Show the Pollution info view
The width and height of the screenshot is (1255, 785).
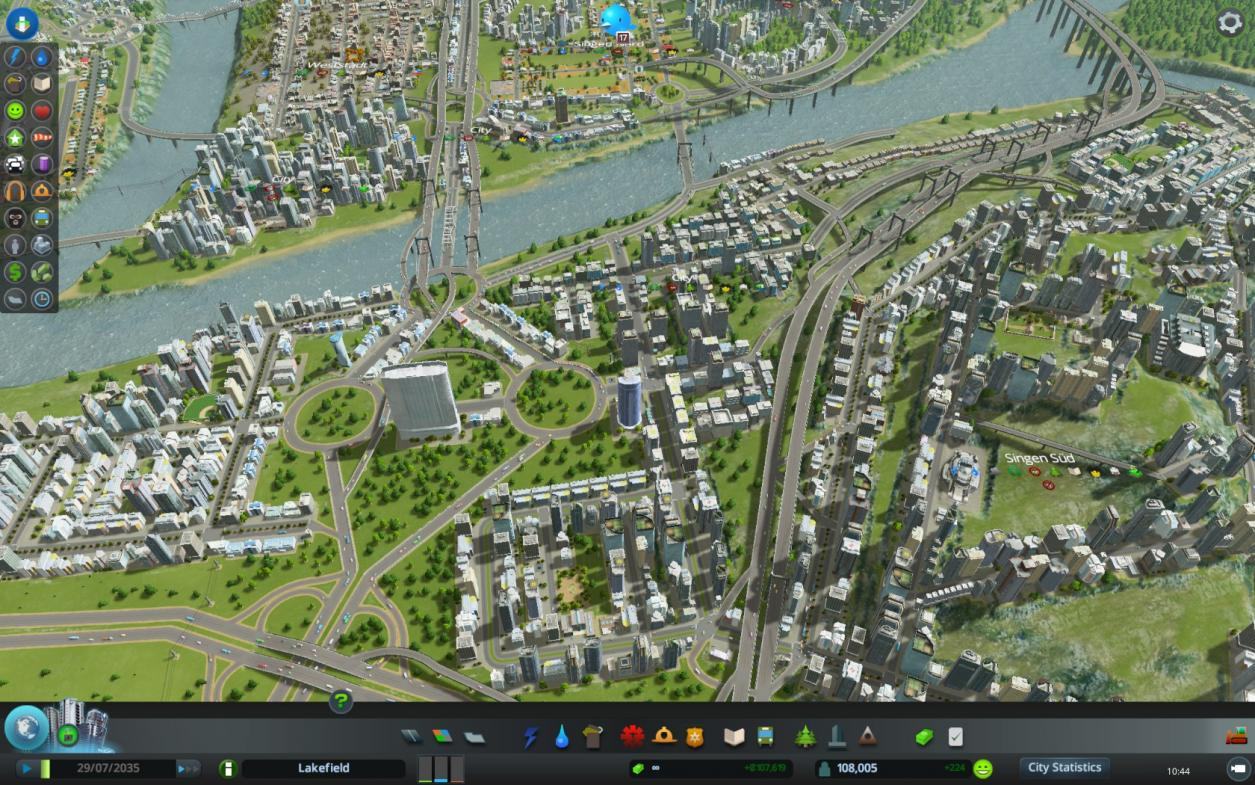pyautogui.click(x=42, y=164)
